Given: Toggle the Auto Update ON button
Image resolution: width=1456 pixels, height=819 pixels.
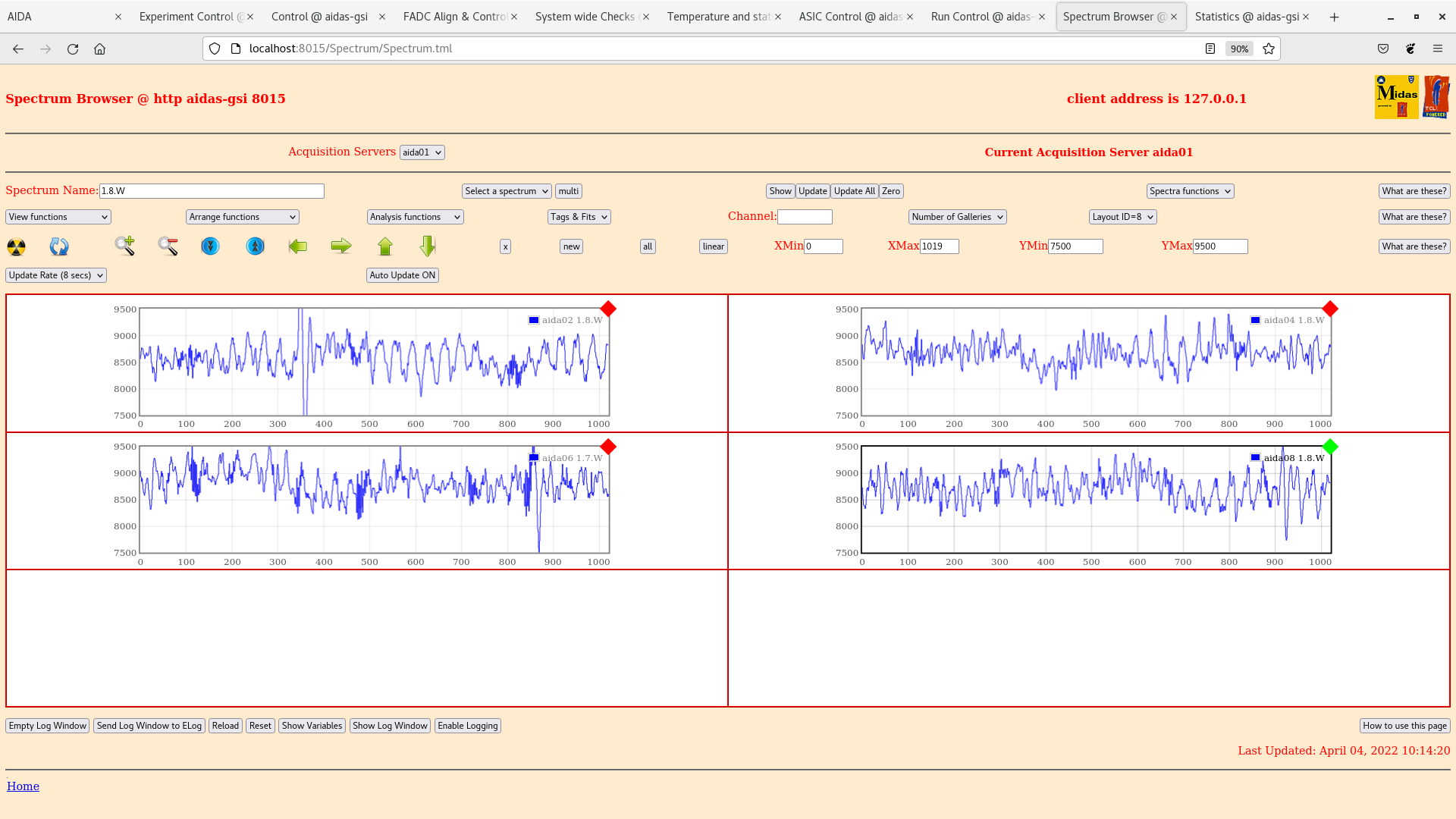Looking at the screenshot, I should (x=402, y=275).
